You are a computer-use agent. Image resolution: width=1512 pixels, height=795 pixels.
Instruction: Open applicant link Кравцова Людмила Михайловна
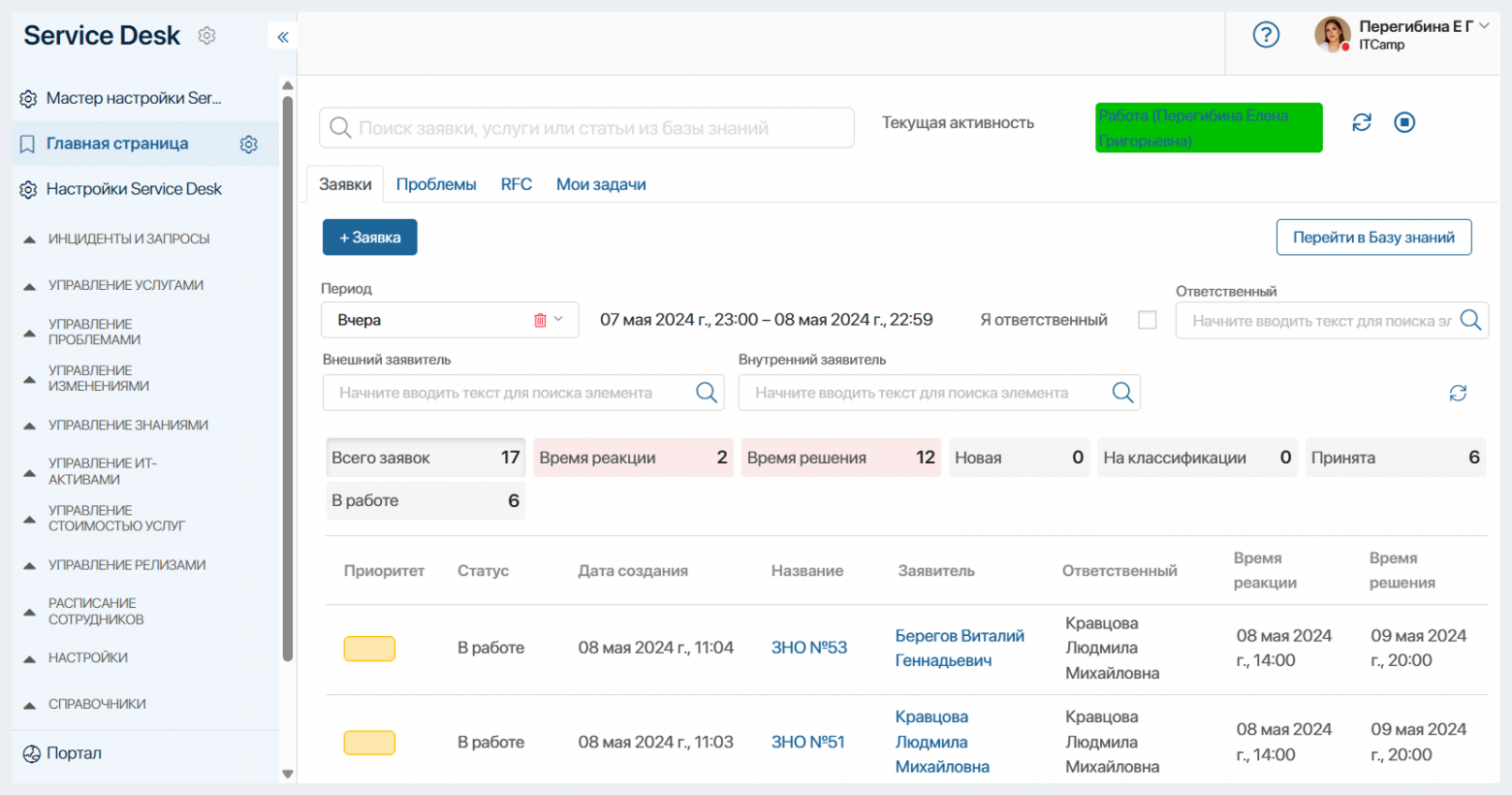[942, 742]
